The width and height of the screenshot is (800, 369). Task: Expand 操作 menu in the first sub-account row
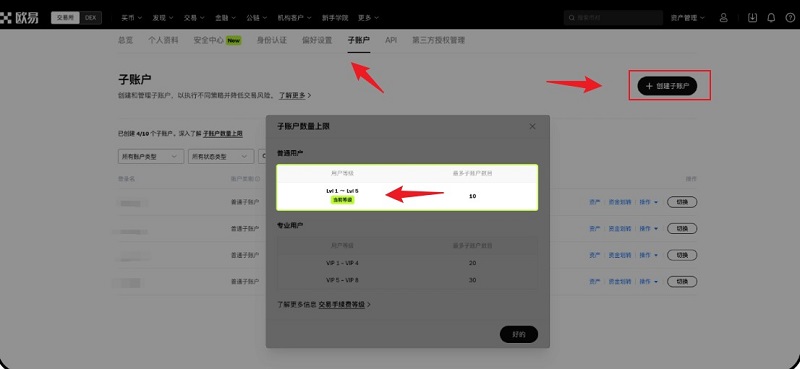[x=648, y=202]
